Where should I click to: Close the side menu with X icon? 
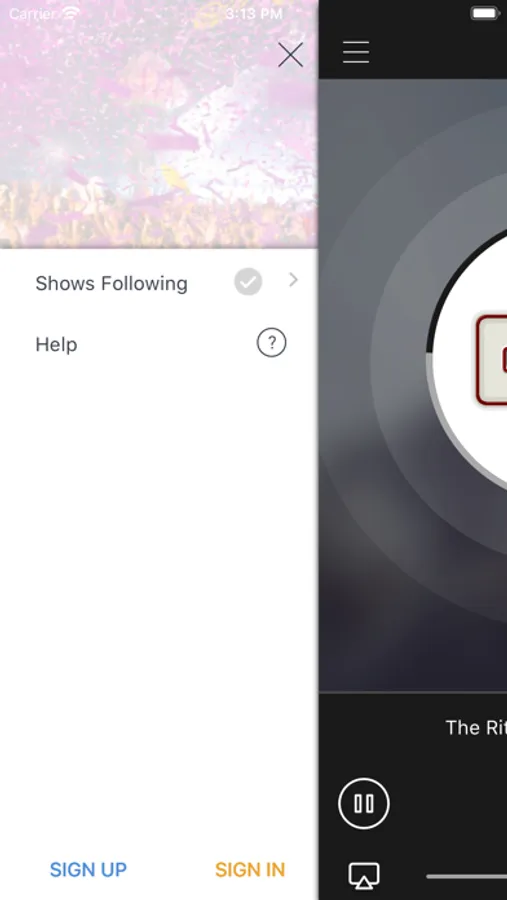click(290, 55)
